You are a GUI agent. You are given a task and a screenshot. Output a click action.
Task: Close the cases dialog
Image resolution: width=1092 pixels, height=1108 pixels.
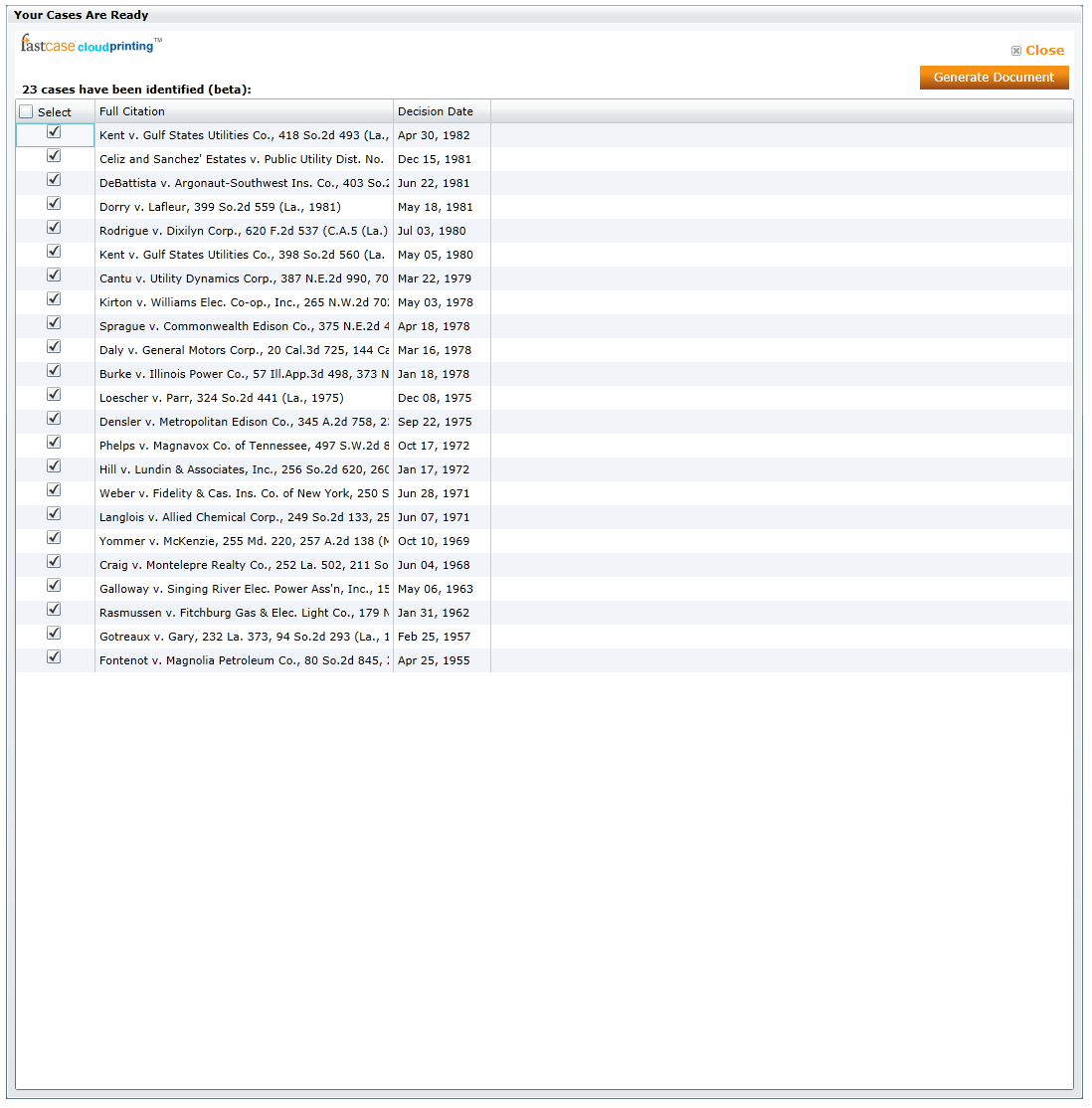tap(1037, 50)
